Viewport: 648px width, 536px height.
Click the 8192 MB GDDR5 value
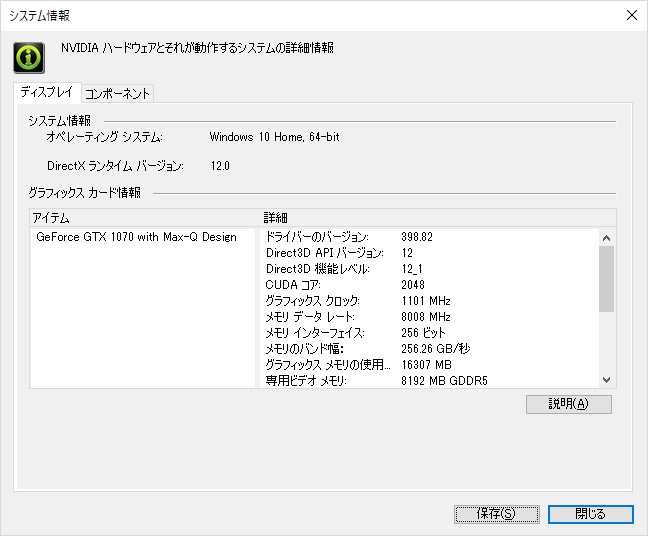tap(444, 381)
